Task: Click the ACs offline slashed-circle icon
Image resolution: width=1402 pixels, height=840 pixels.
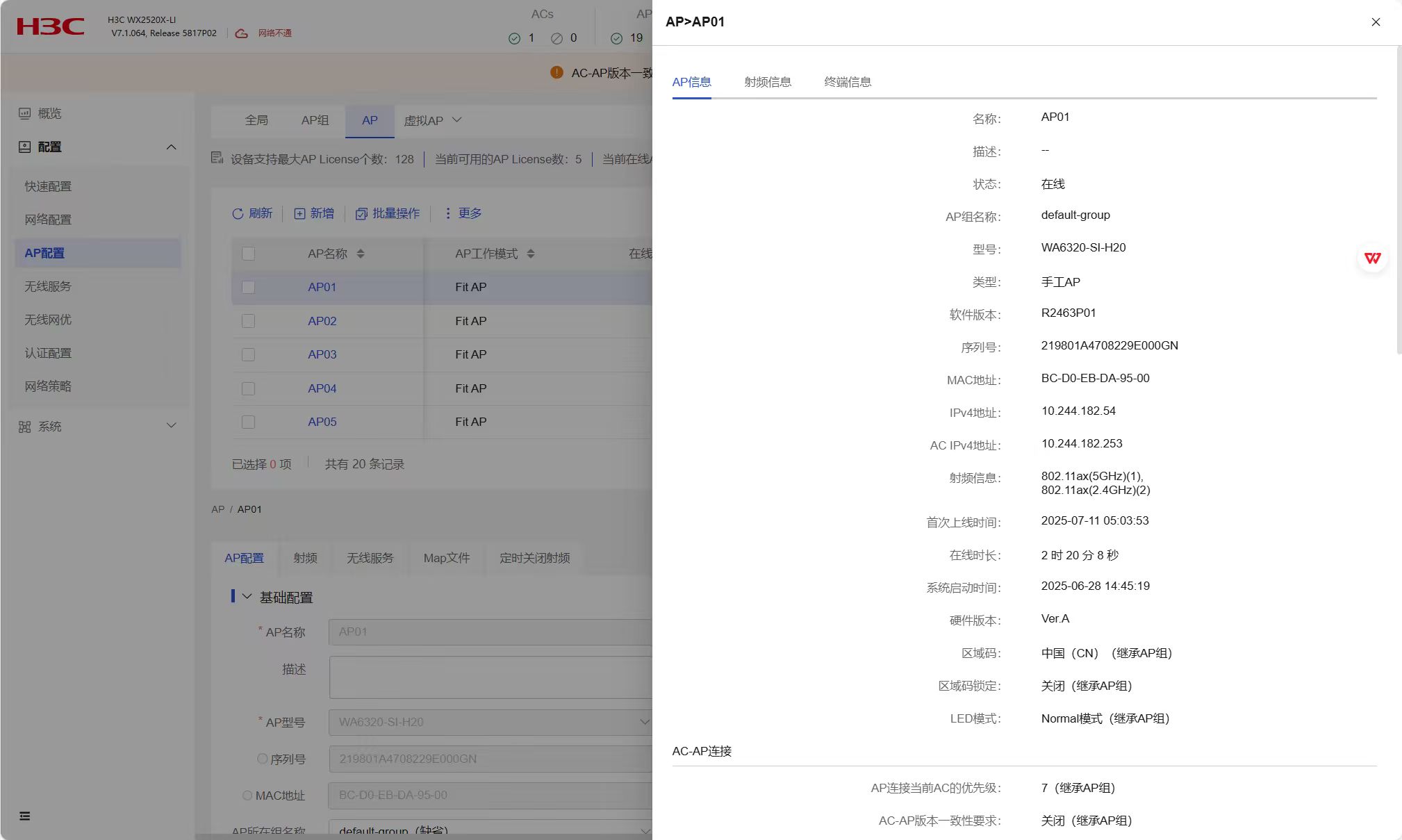Action: (x=556, y=38)
